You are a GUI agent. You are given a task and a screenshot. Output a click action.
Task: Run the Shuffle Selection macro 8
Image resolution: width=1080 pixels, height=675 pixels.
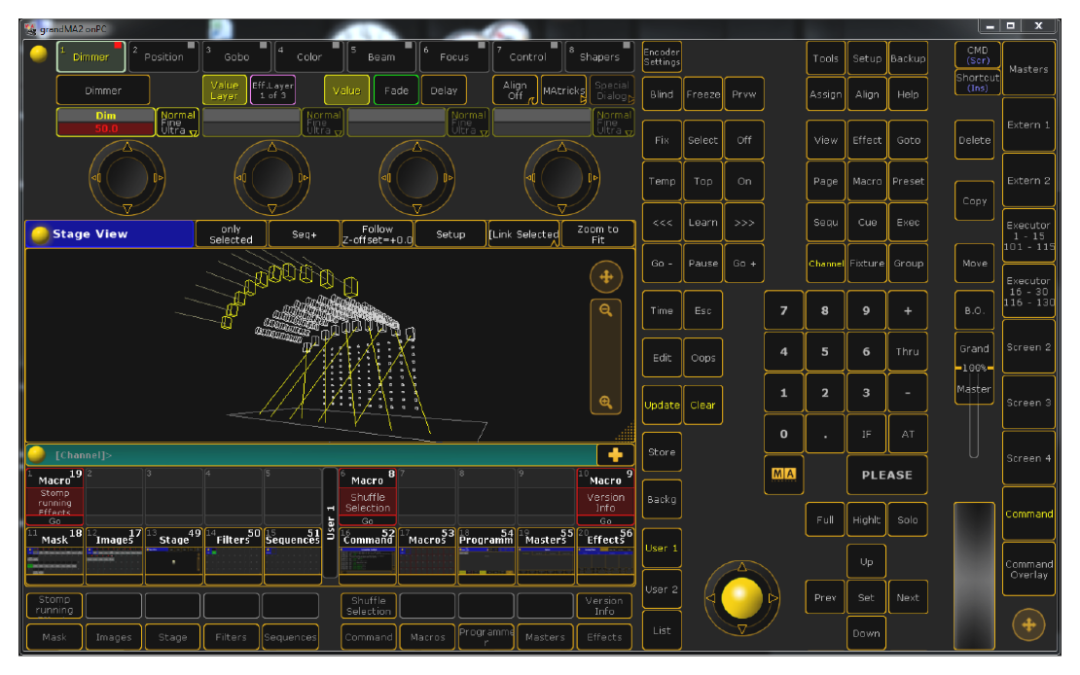click(x=368, y=497)
